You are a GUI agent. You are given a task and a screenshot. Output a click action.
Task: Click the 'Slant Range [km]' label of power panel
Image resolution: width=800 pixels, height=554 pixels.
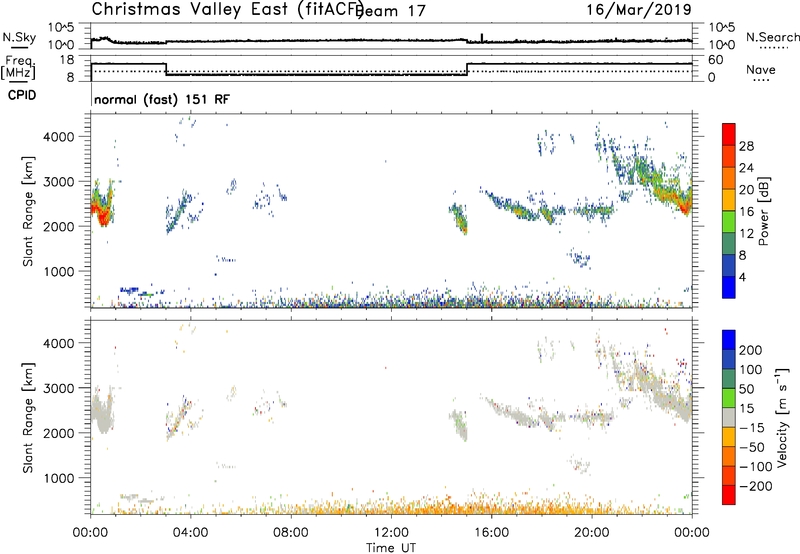click(x=28, y=211)
